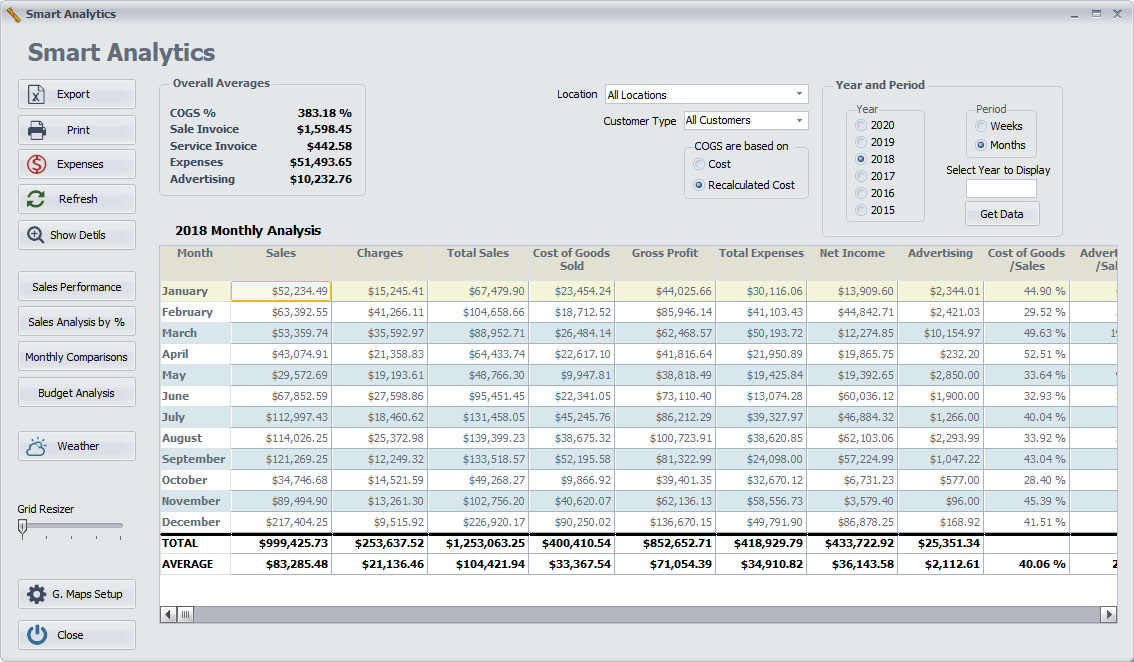
Task: Open the Monthly Comparisons view
Action: 76,356
